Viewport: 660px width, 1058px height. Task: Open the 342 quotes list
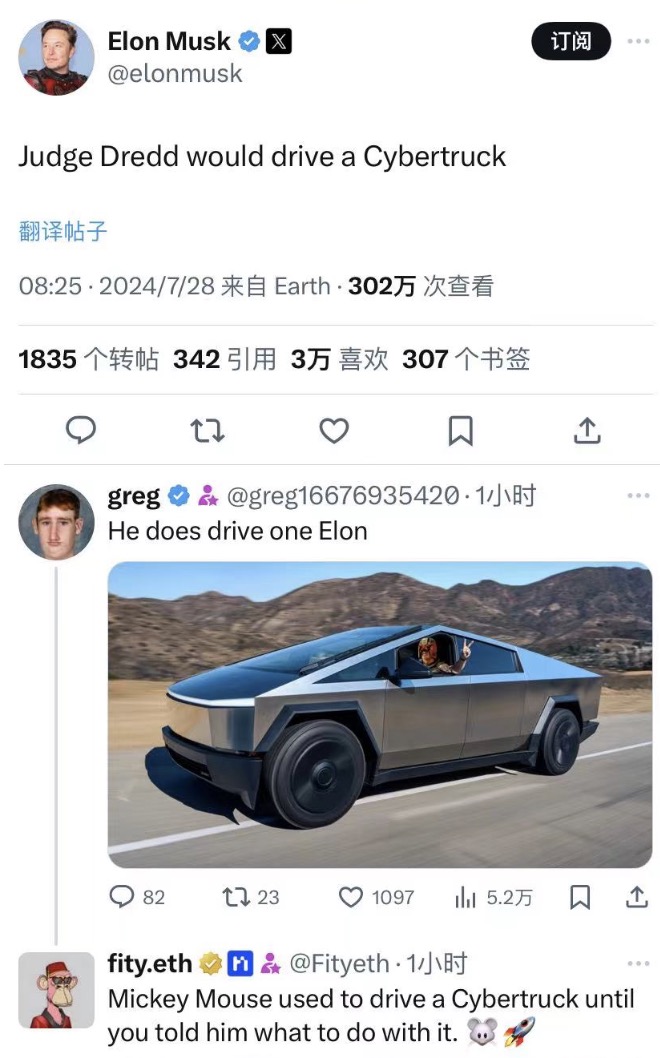tap(225, 359)
